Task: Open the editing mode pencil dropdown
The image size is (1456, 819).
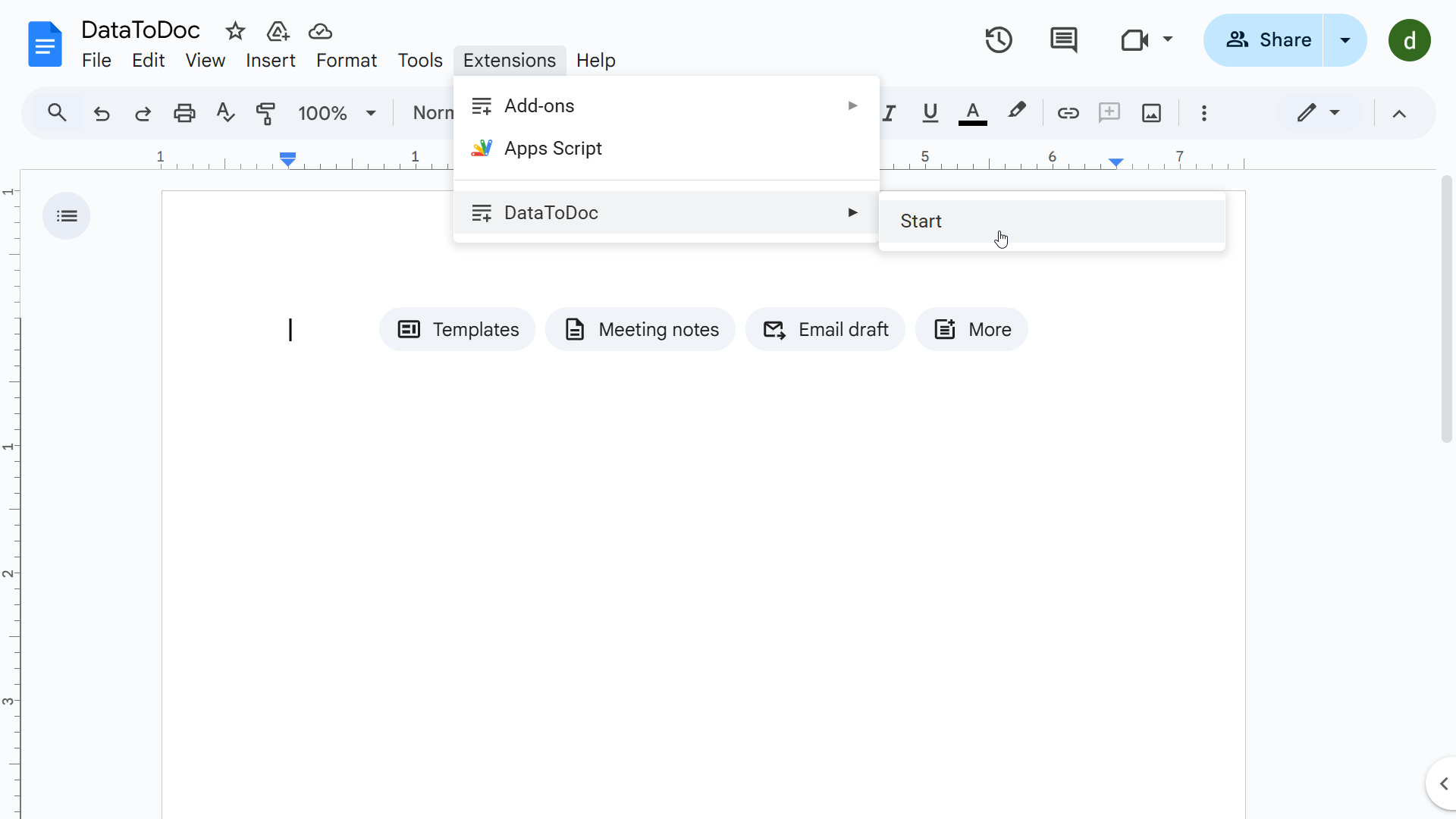Action: (x=1318, y=113)
